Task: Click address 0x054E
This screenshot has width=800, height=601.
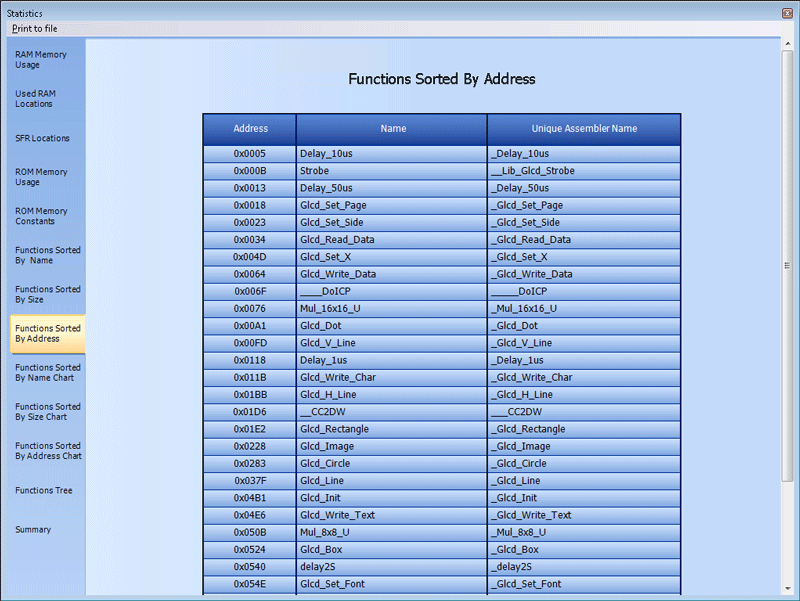Action: click(x=249, y=584)
